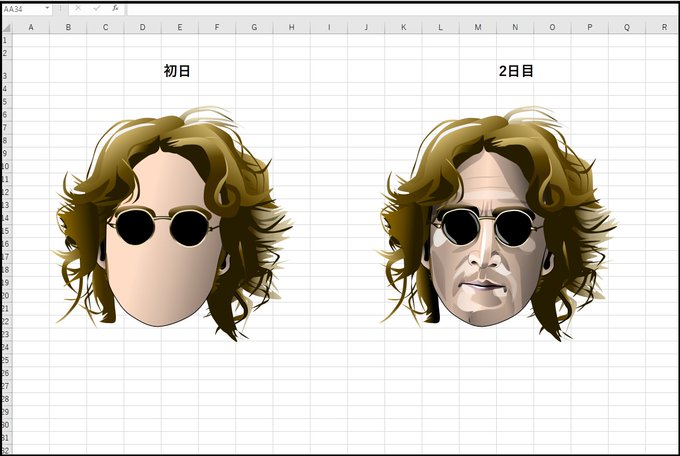The image size is (680, 456).
Task: Select column O header
Action: (552, 27)
